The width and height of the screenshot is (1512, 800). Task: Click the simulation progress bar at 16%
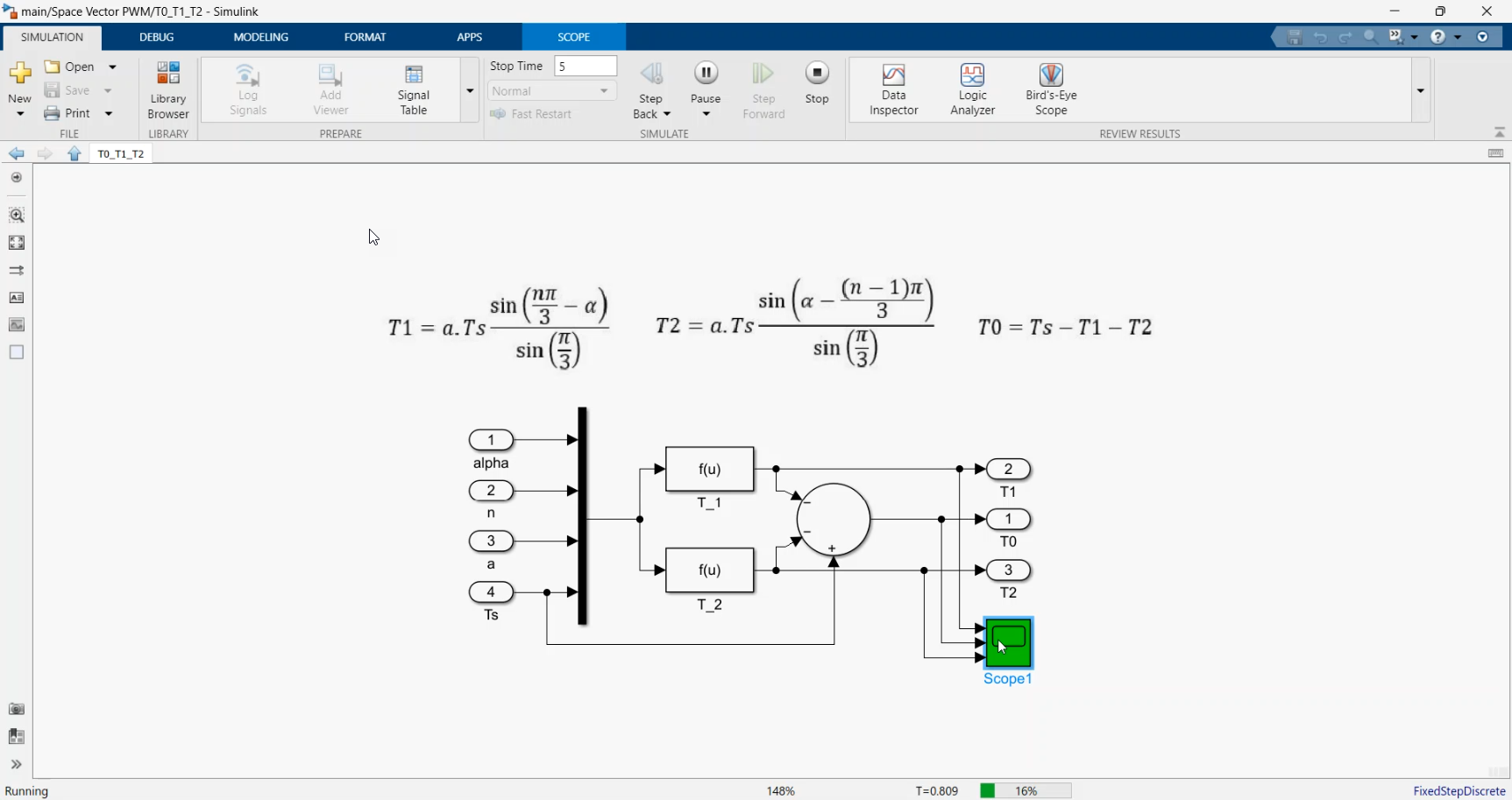(1026, 790)
